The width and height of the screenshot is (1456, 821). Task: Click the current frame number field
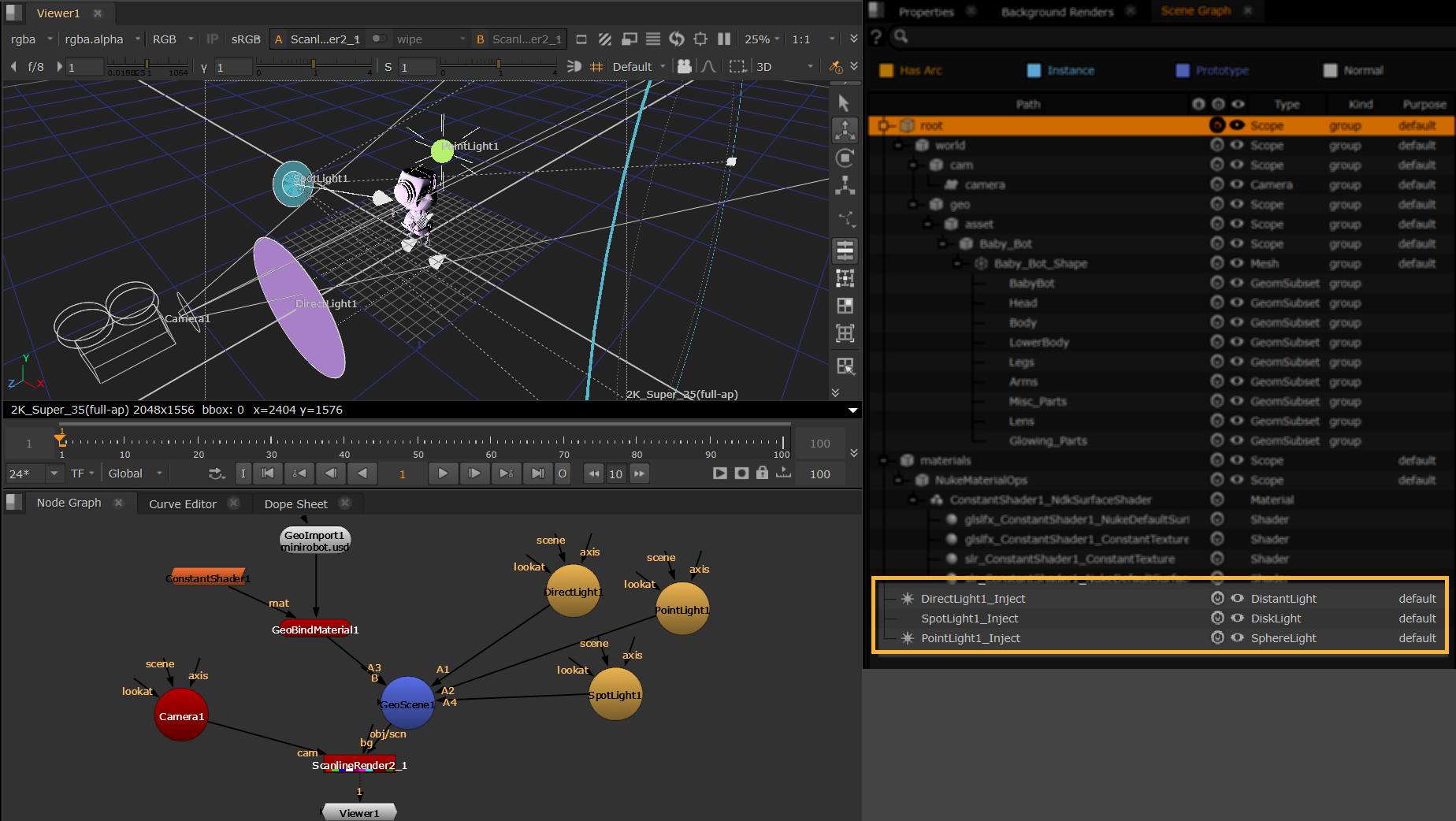[x=403, y=474]
